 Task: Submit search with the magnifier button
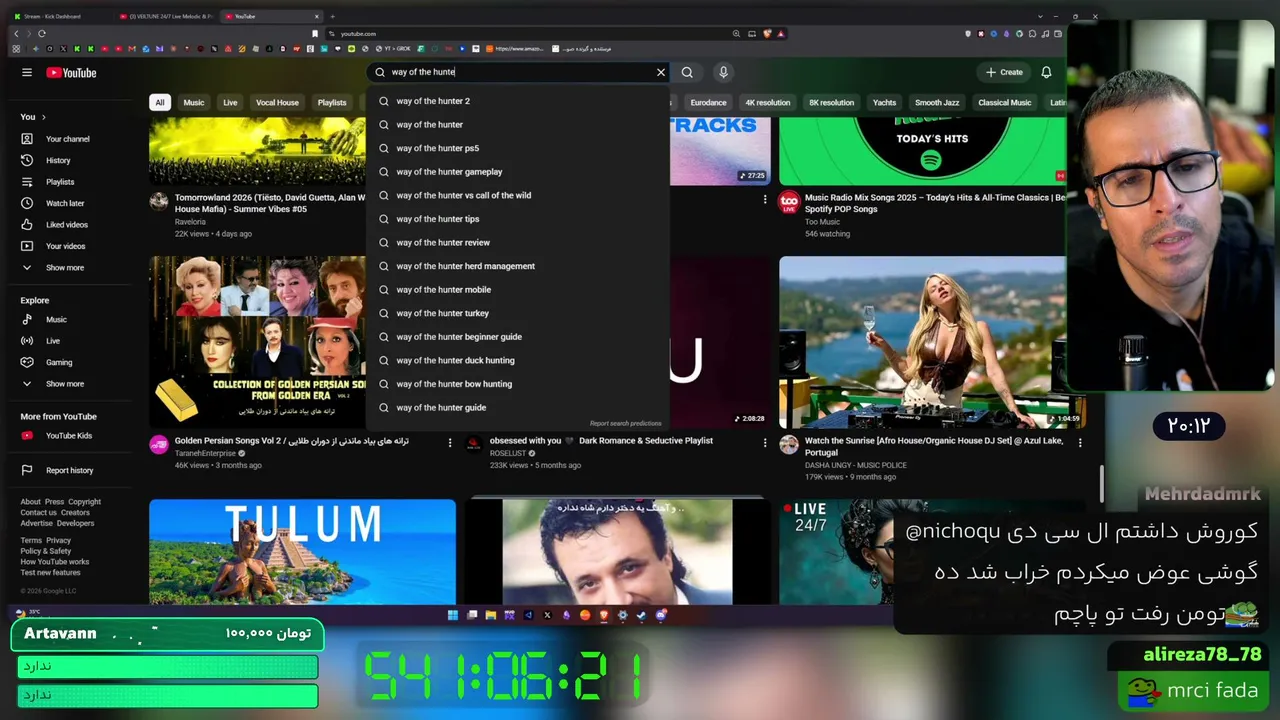(687, 72)
